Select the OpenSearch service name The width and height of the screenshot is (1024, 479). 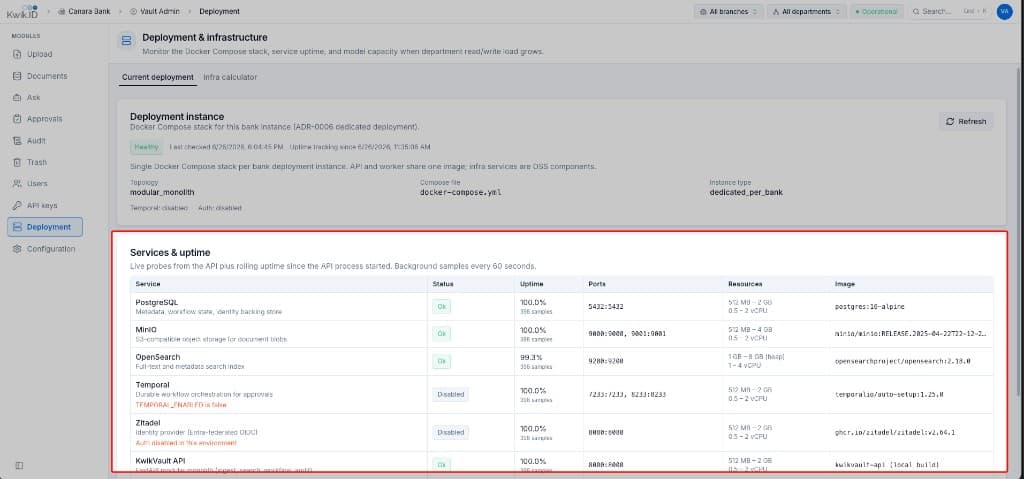tap(157, 357)
